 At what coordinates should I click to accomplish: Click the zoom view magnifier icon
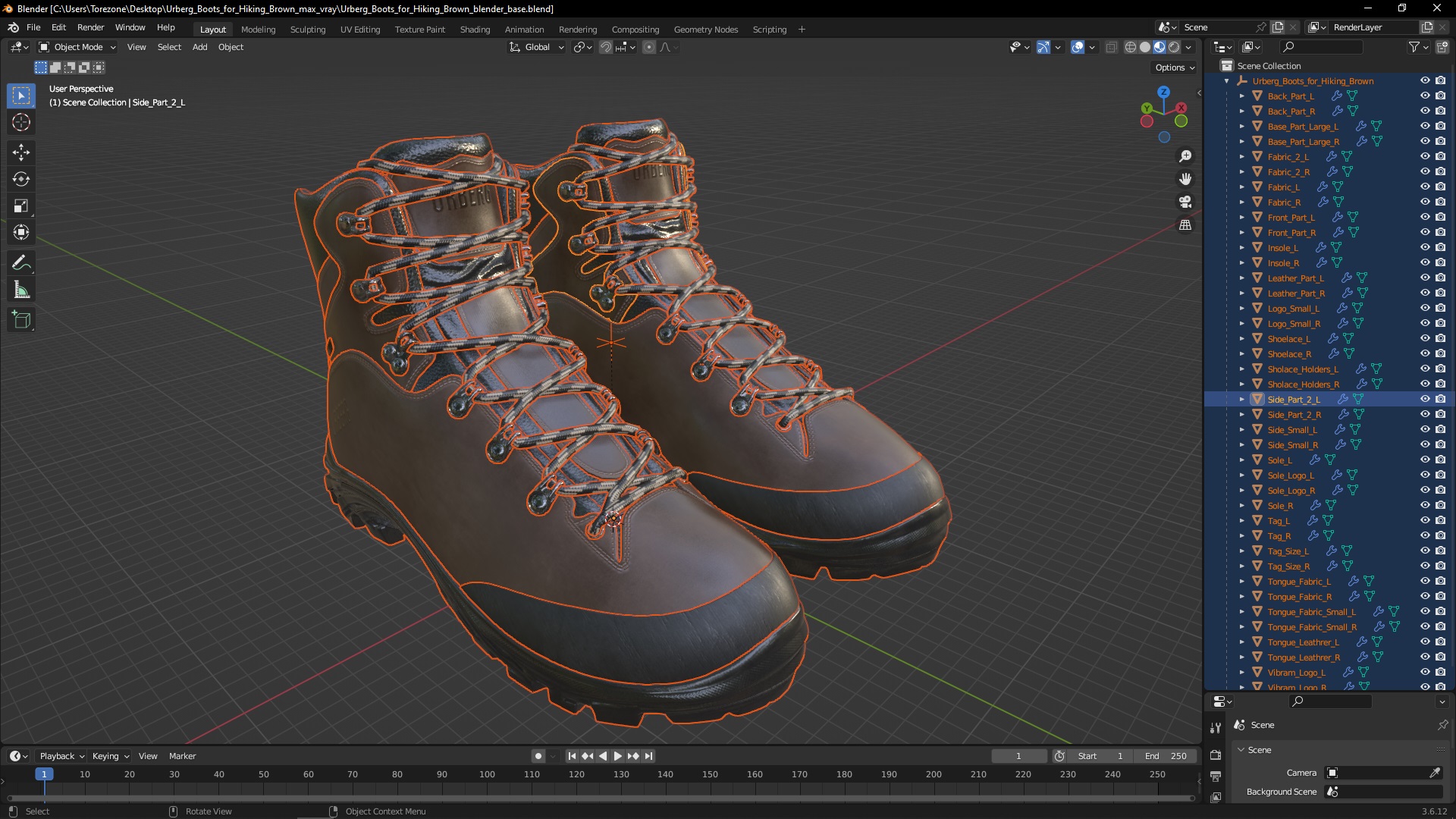[x=1185, y=156]
